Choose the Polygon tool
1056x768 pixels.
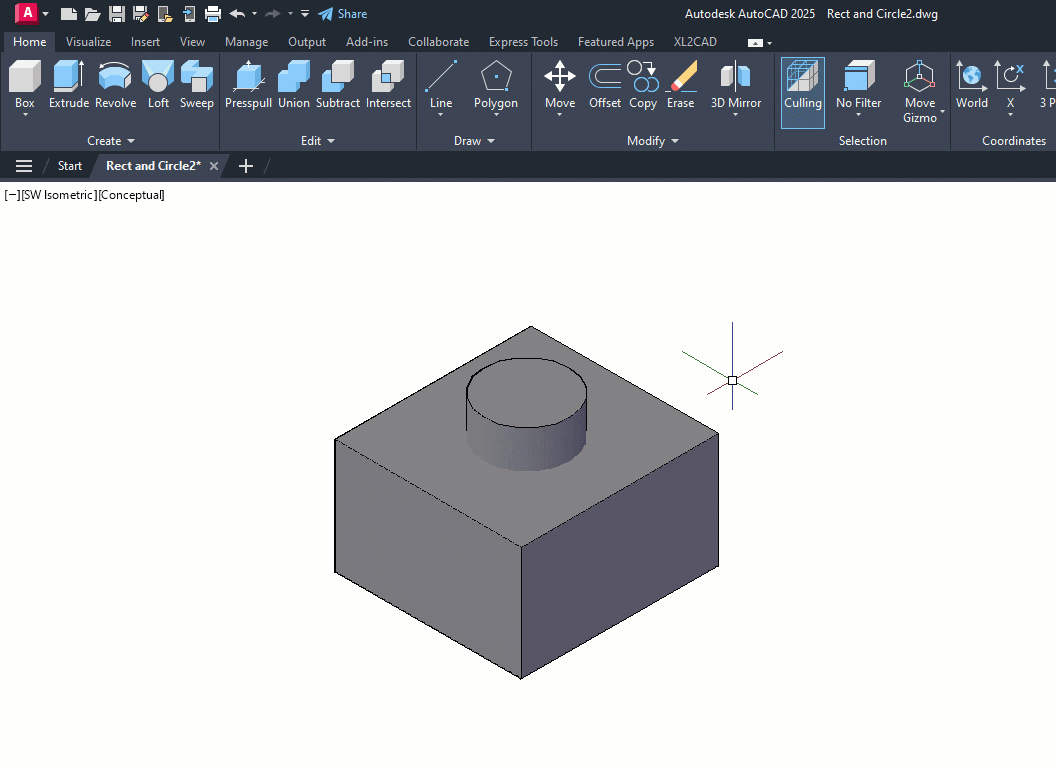[x=496, y=84]
